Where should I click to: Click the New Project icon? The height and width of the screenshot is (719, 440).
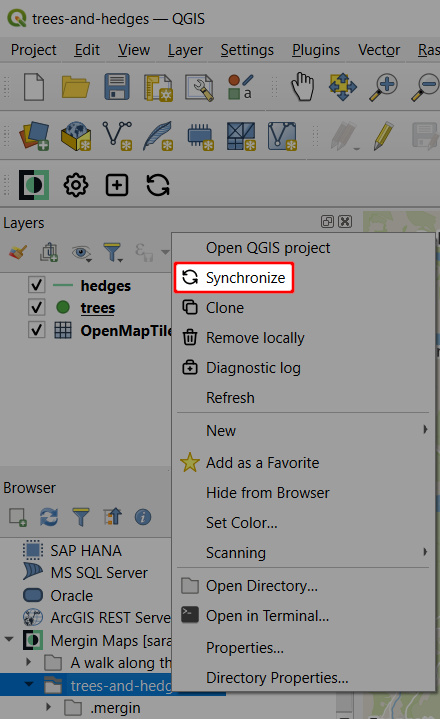point(34,87)
